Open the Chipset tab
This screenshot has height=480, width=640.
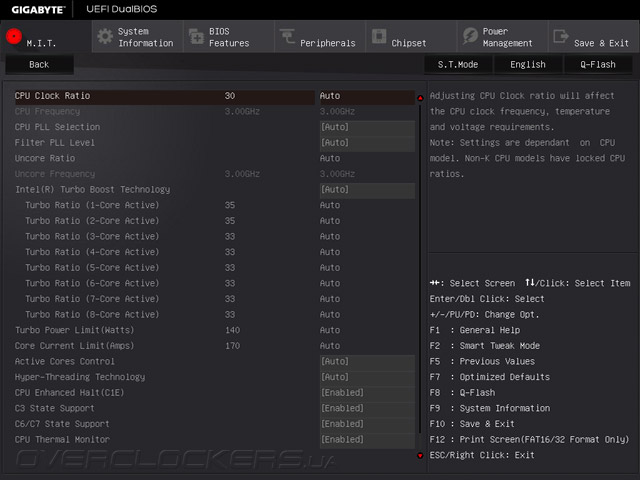[x=411, y=37]
